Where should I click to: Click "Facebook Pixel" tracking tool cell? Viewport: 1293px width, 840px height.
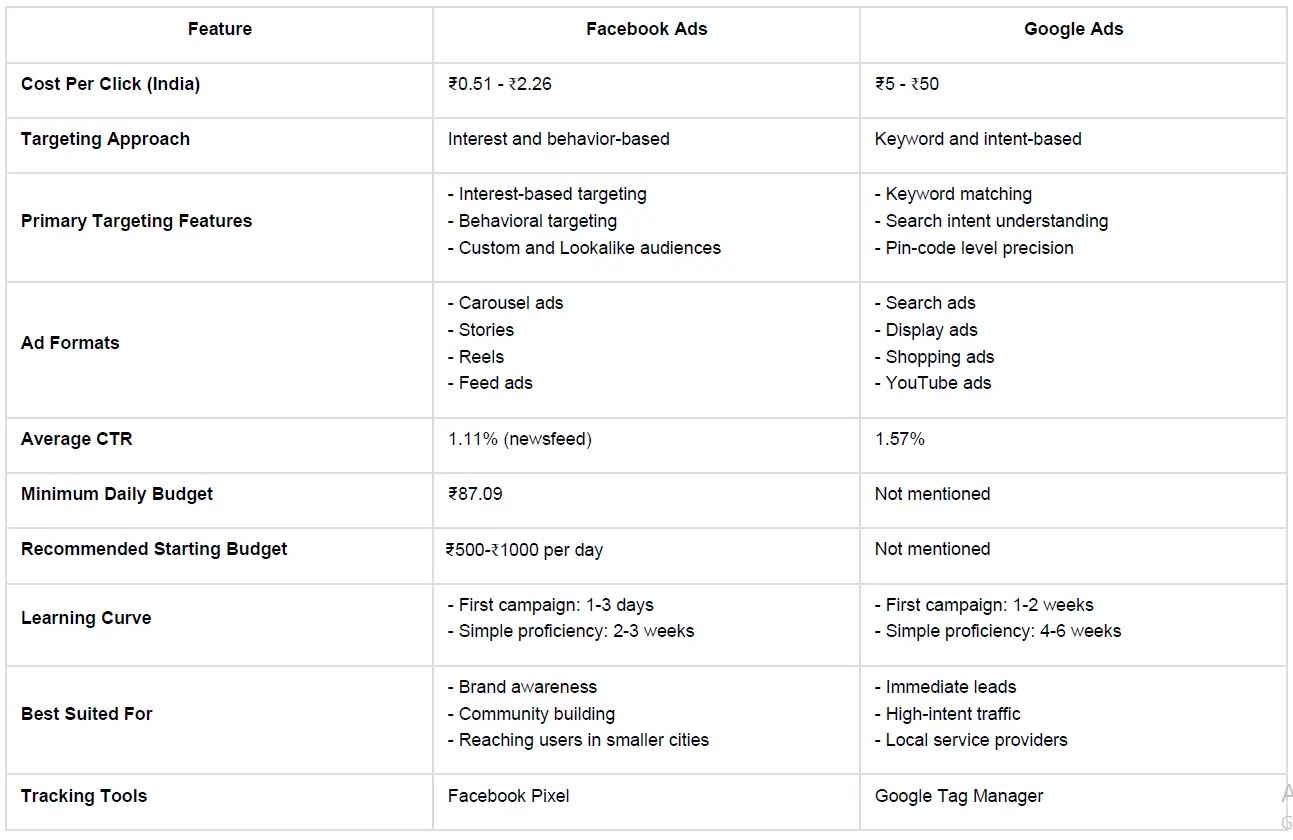[509, 797]
